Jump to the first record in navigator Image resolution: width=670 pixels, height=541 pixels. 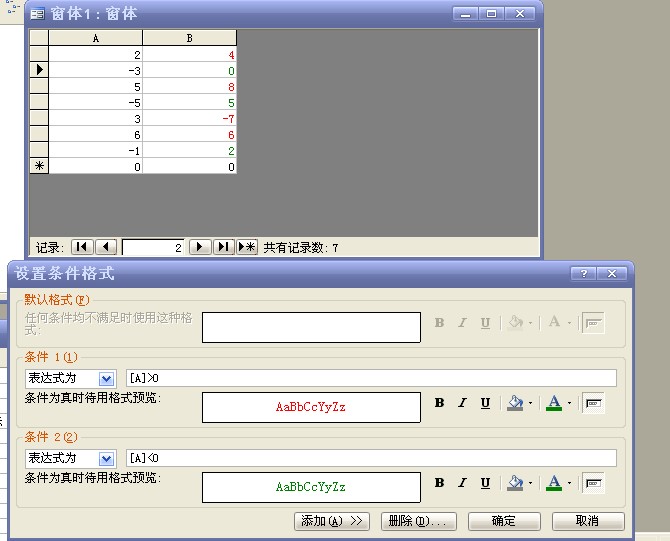pyautogui.click(x=82, y=247)
